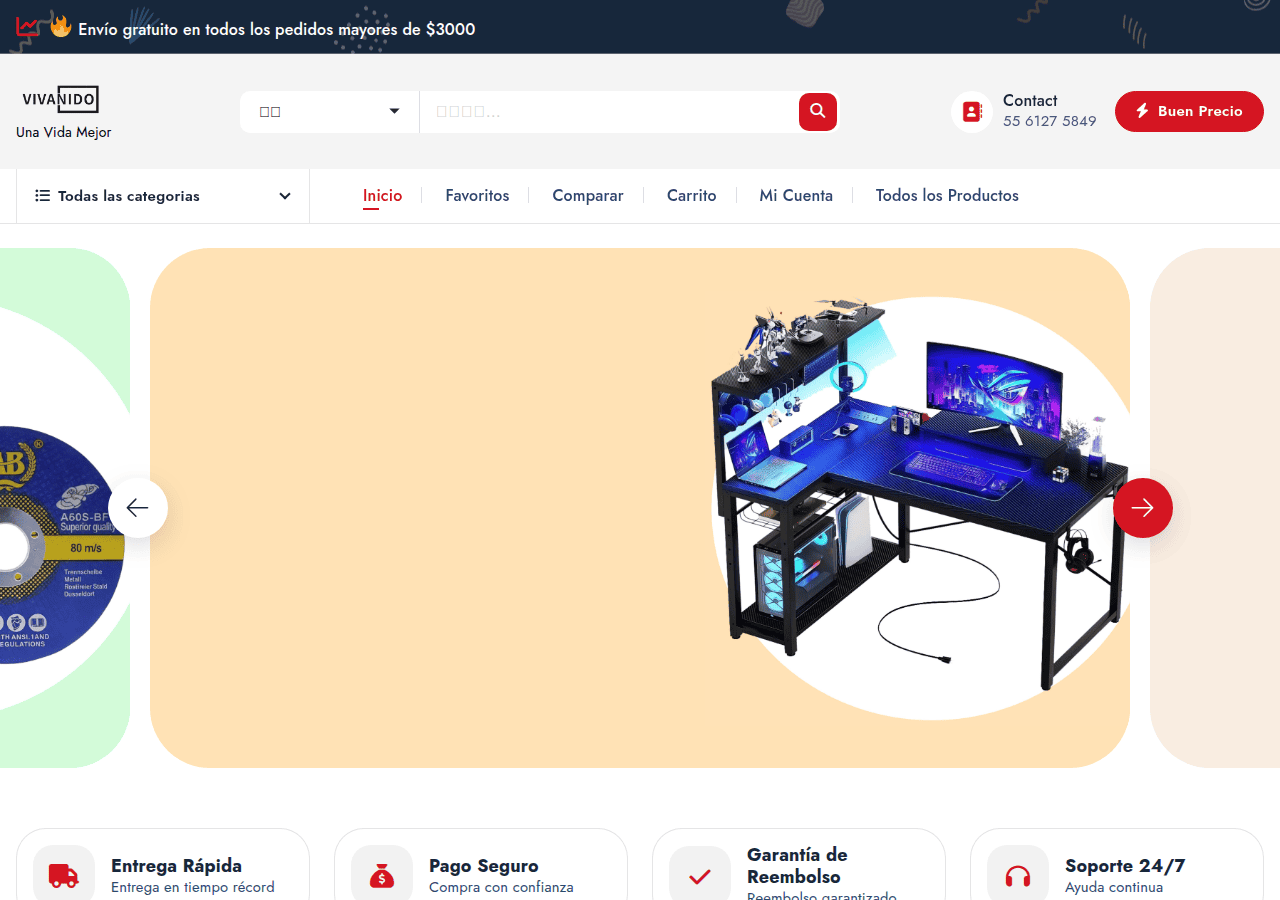Screen dimensions: 1280x900
Task: Click the red search magnifier button
Action: point(818,111)
